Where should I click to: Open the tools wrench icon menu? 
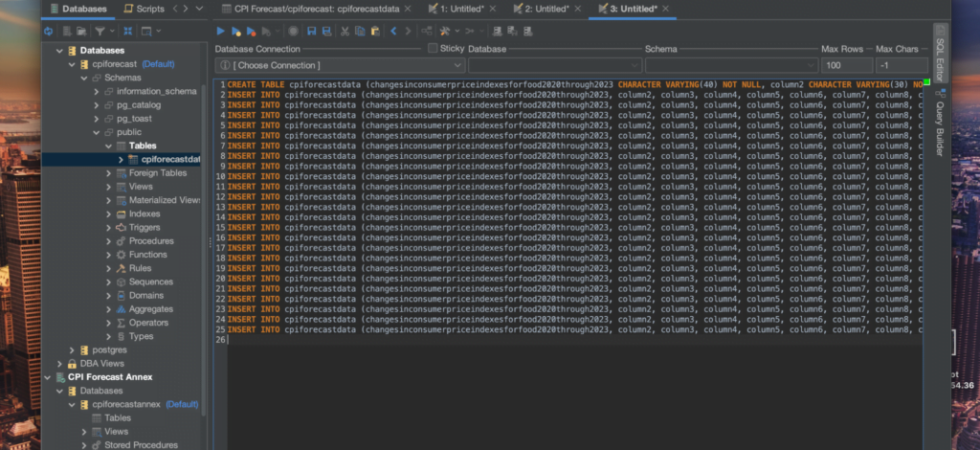(x=444, y=31)
